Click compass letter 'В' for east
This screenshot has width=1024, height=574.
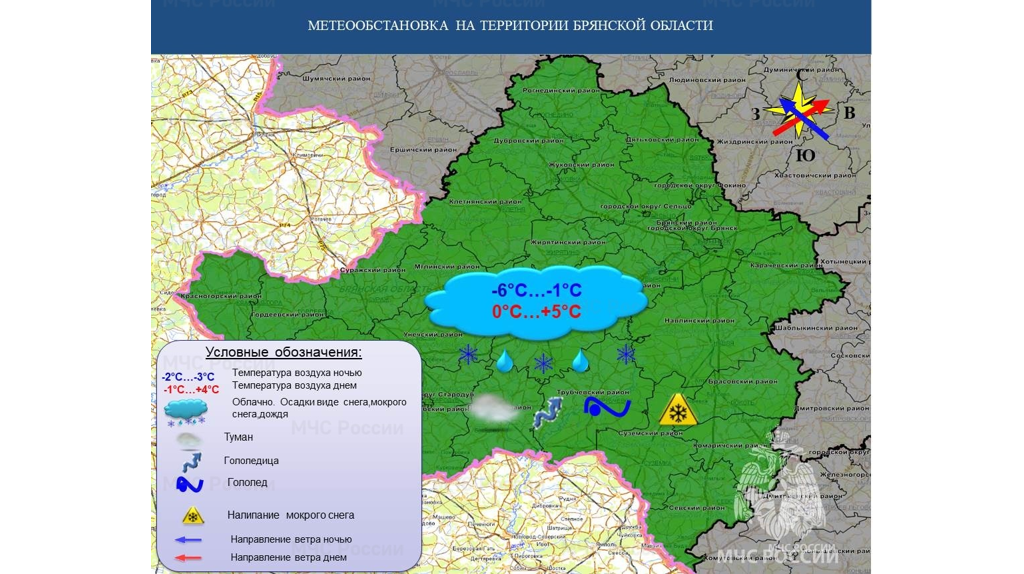pyautogui.click(x=849, y=113)
